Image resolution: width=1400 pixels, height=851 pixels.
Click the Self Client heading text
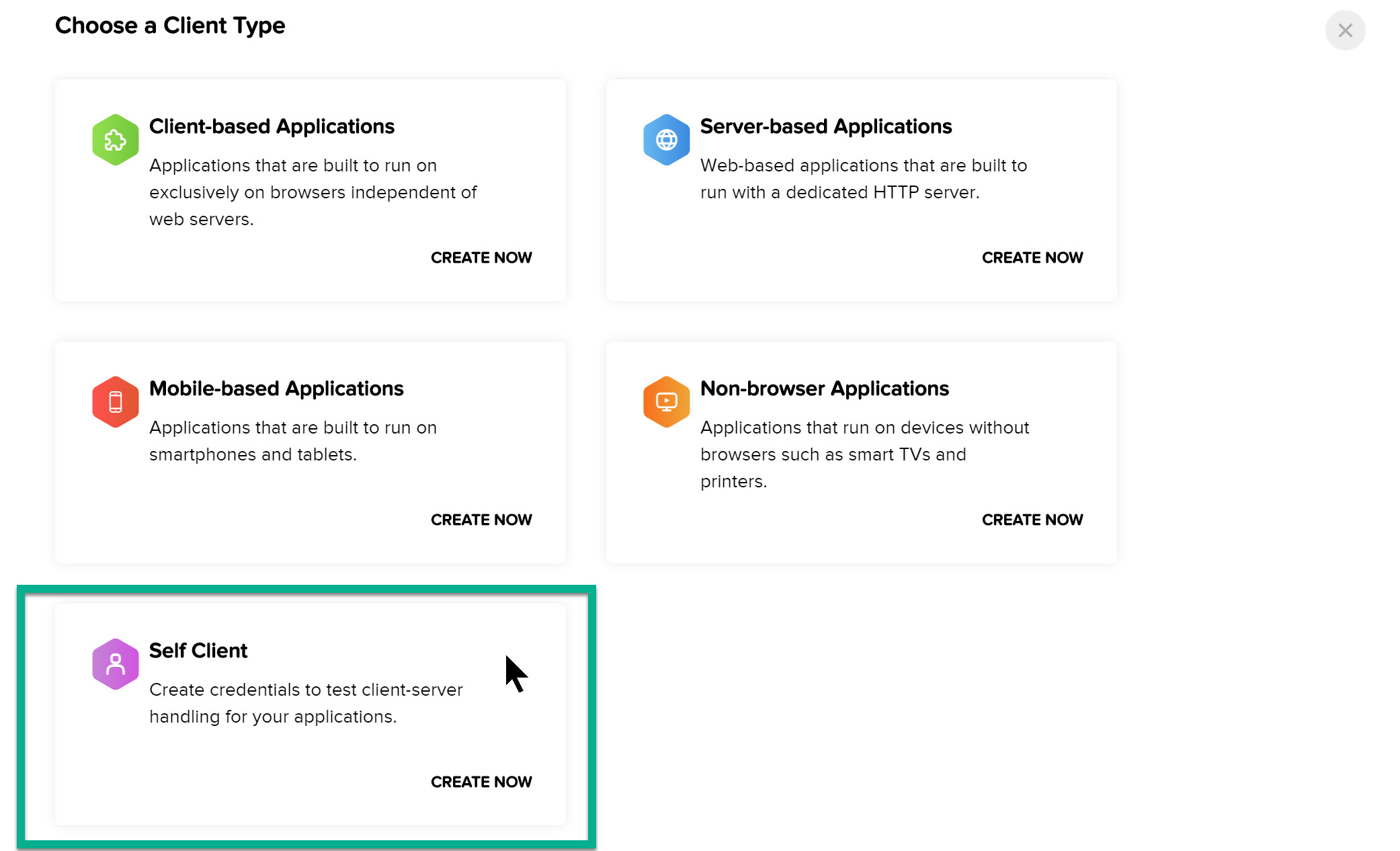click(198, 651)
